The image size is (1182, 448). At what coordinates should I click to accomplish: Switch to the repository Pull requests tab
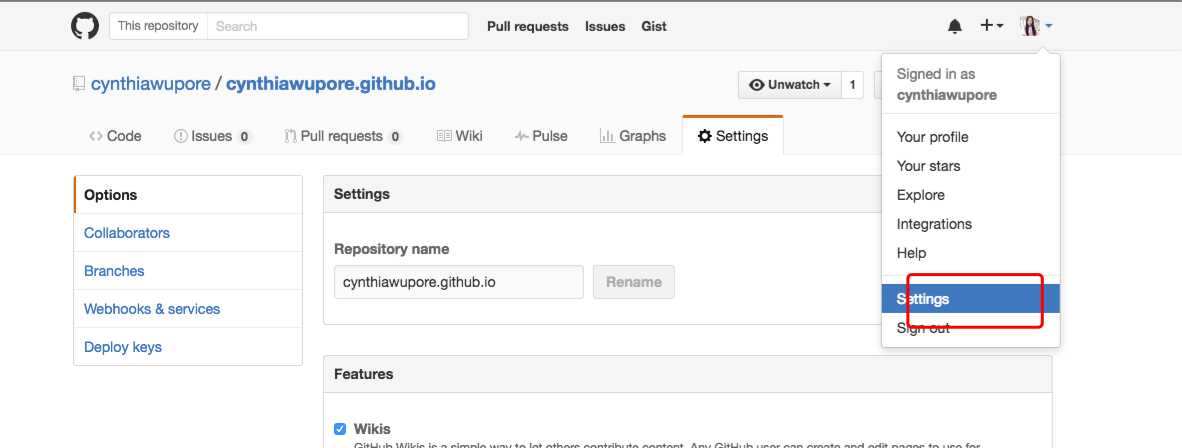[343, 137]
